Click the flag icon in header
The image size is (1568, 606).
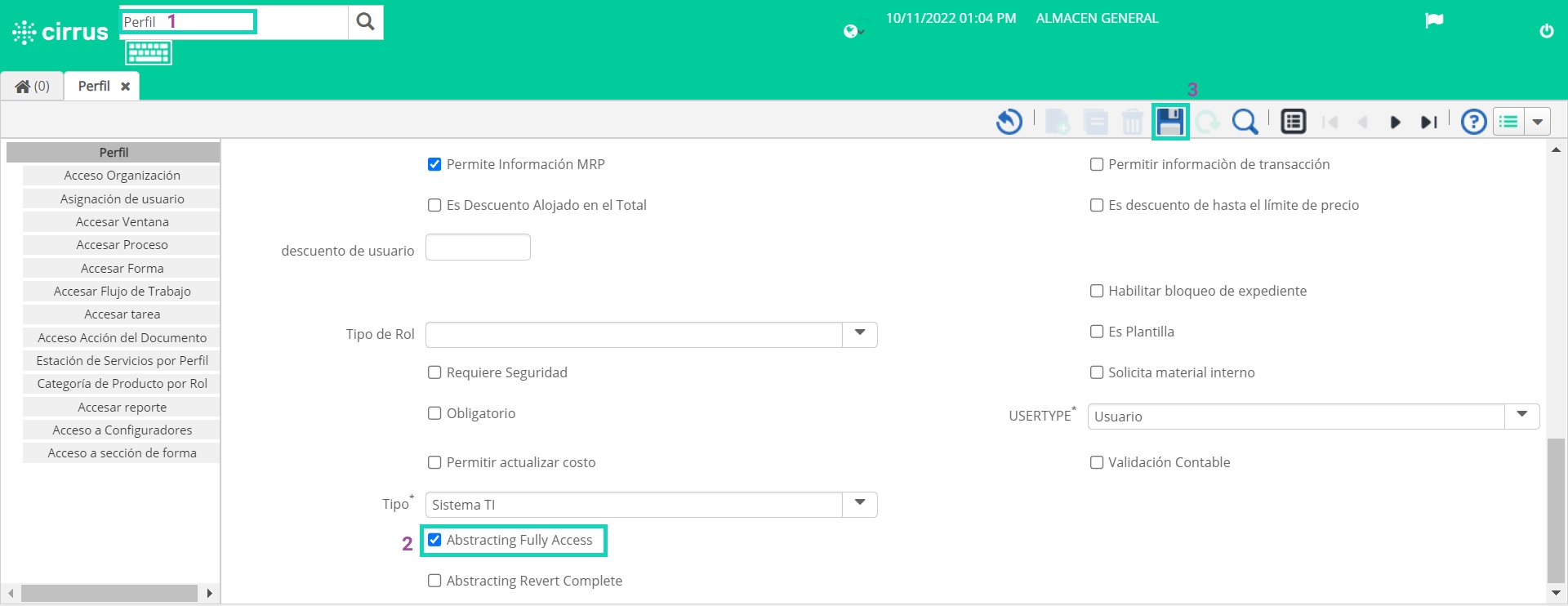coord(1434,20)
